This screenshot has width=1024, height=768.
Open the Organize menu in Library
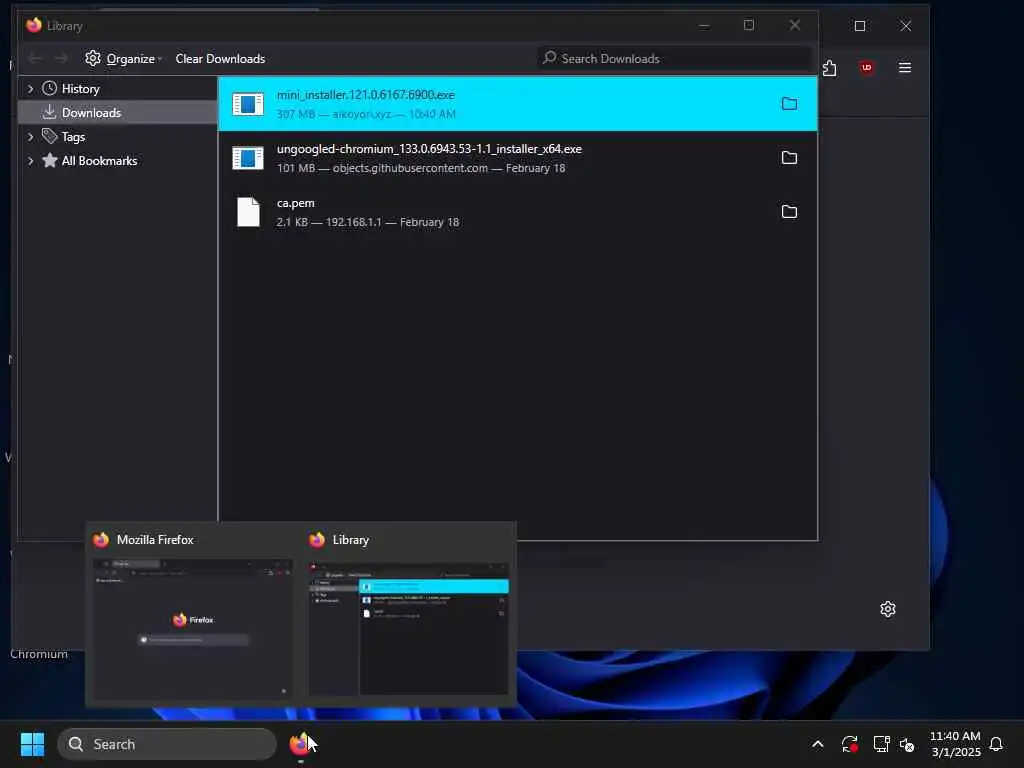pos(123,59)
